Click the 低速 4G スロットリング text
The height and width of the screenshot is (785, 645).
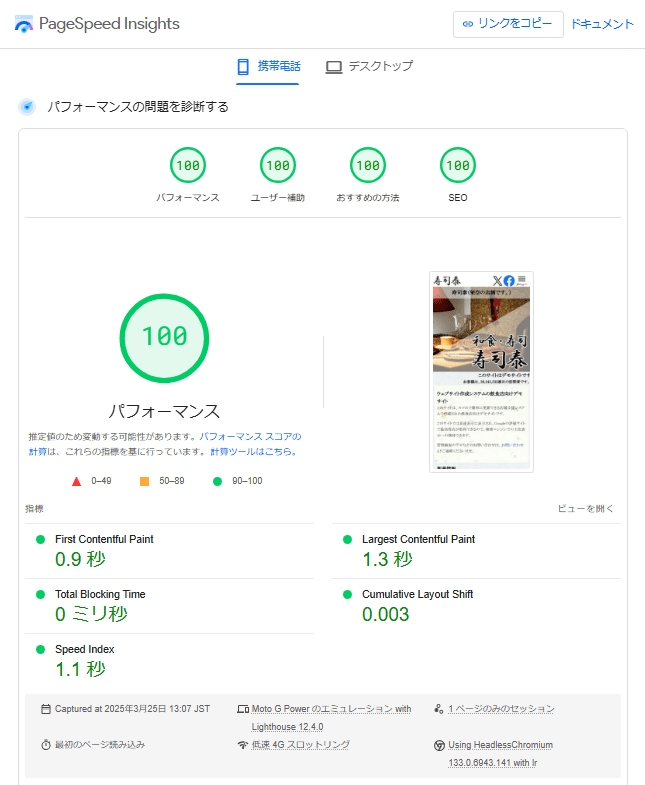coord(300,745)
